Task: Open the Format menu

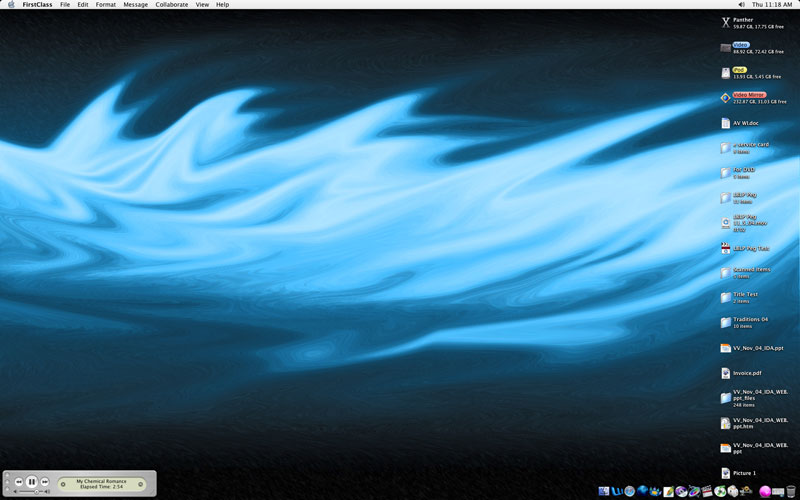Action: point(106,4)
